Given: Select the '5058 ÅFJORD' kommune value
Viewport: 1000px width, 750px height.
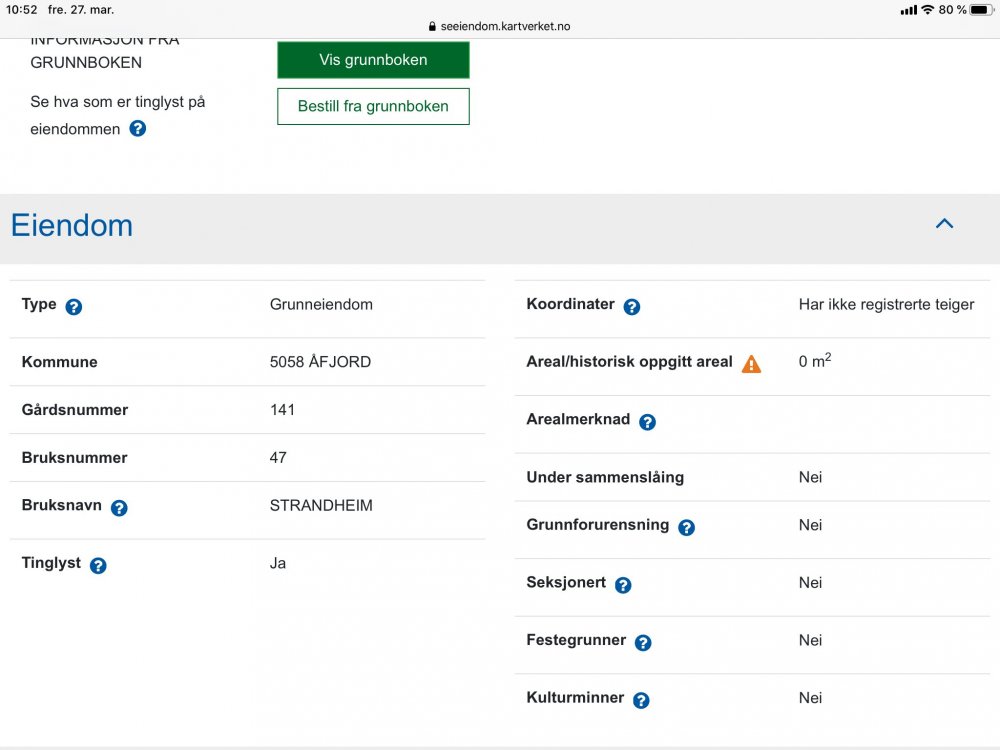Looking at the screenshot, I should 320,362.
